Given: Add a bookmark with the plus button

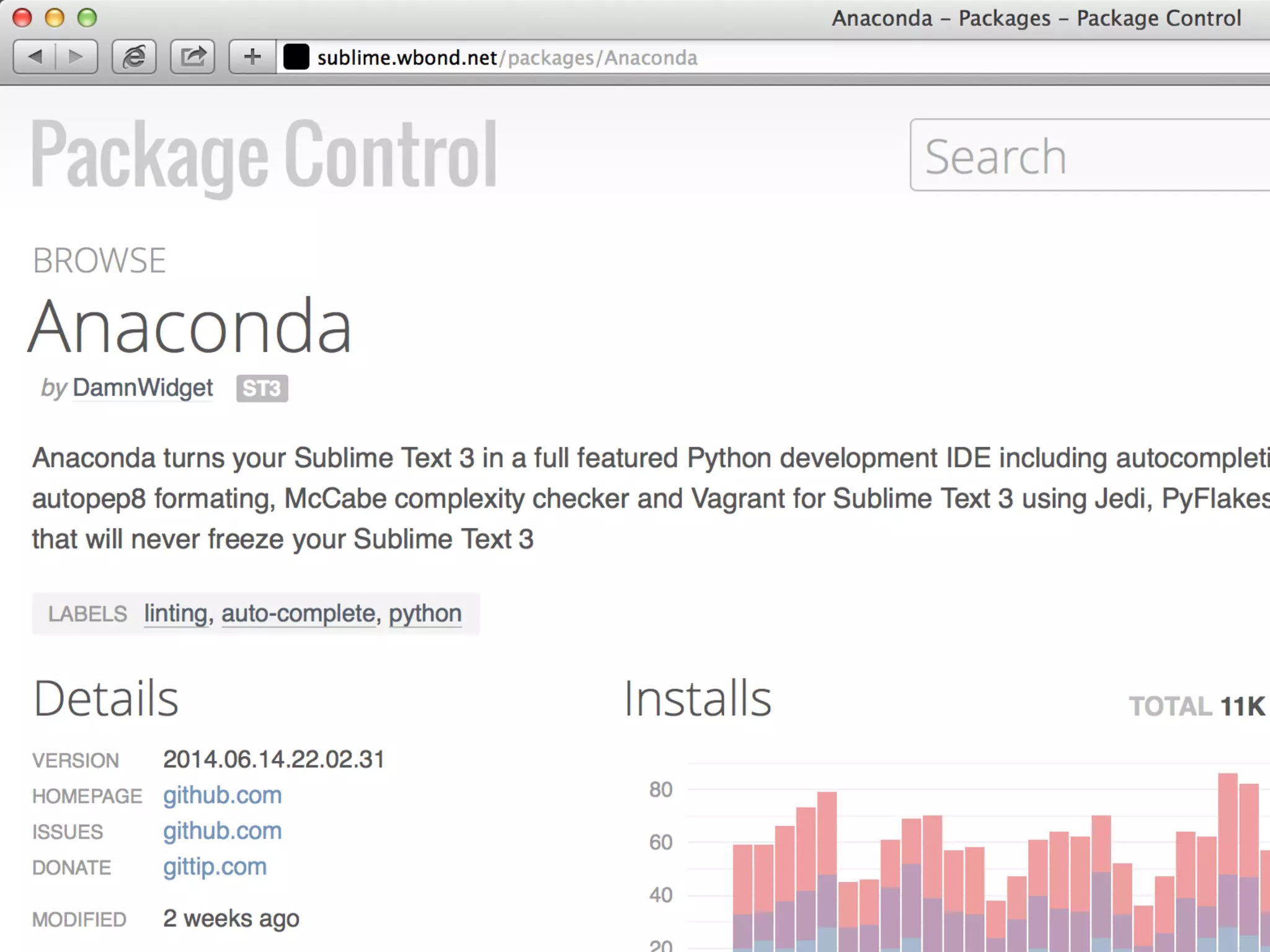Looking at the screenshot, I should (x=252, y=57).
